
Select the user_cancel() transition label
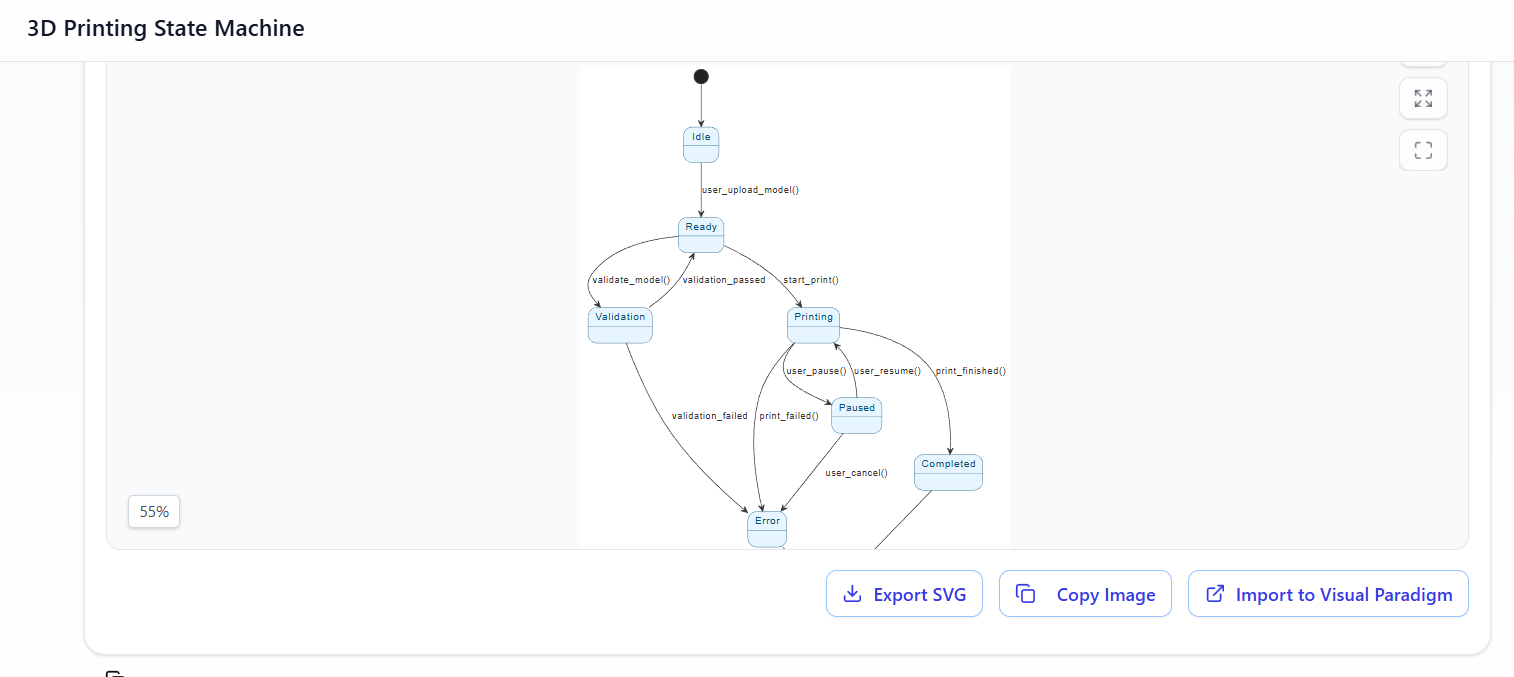click(x=856, y=473)
